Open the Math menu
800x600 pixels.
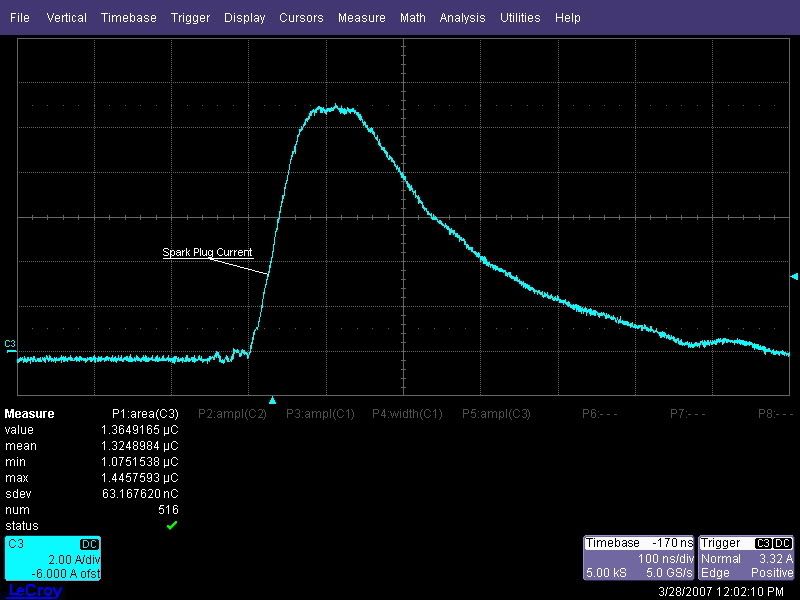[x=413, y=18]
